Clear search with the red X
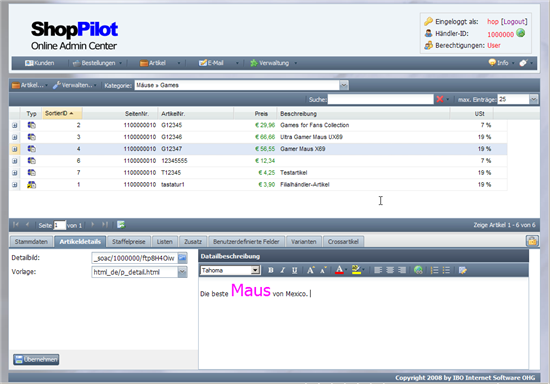The height and width of the screenshot is (384, 550). point(440,99)
